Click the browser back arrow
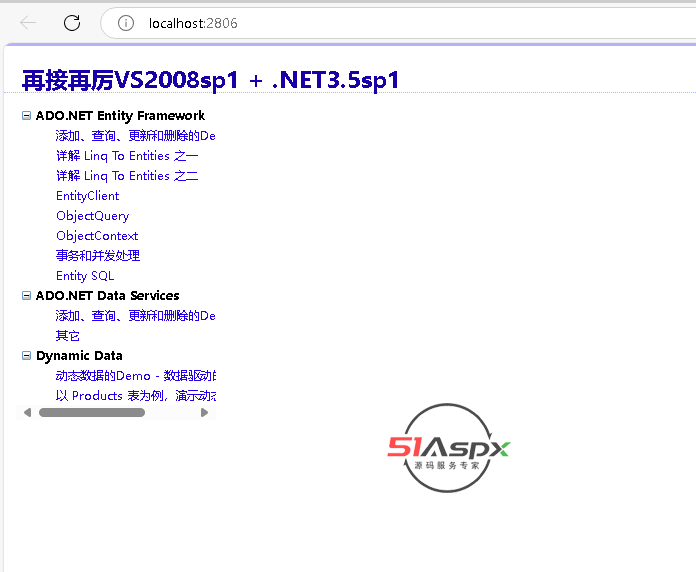Screen dimensions: 696x572 pyautogui.click(x=28, y=23)
